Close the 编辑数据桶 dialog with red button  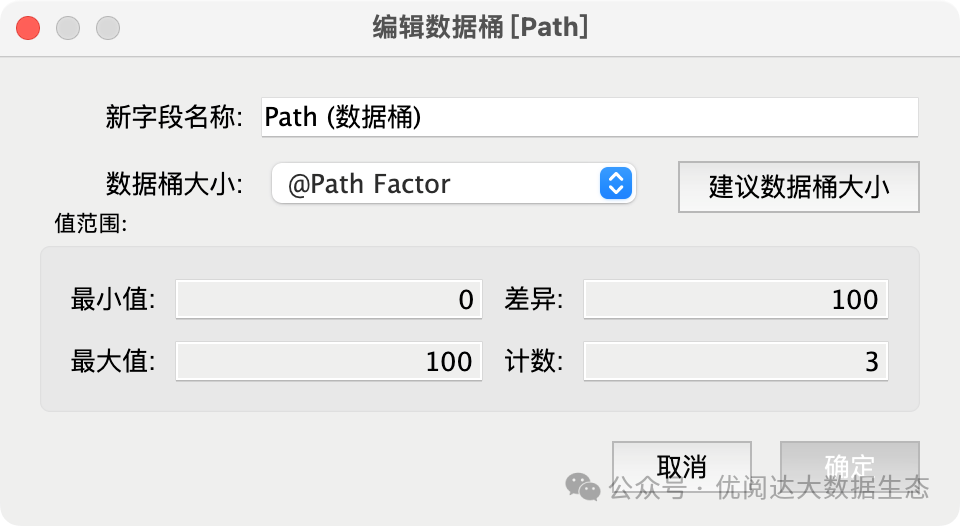click(x=28, y=28)
